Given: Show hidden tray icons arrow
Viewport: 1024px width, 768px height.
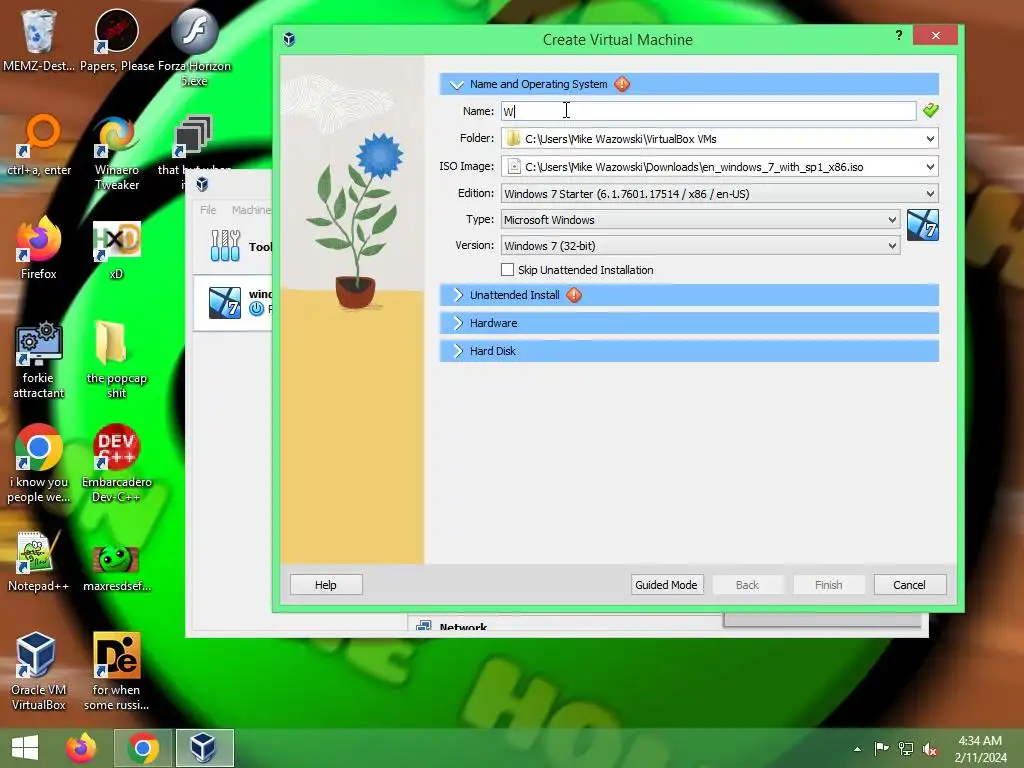Looking at the screenshot, I should click(857, 749).
